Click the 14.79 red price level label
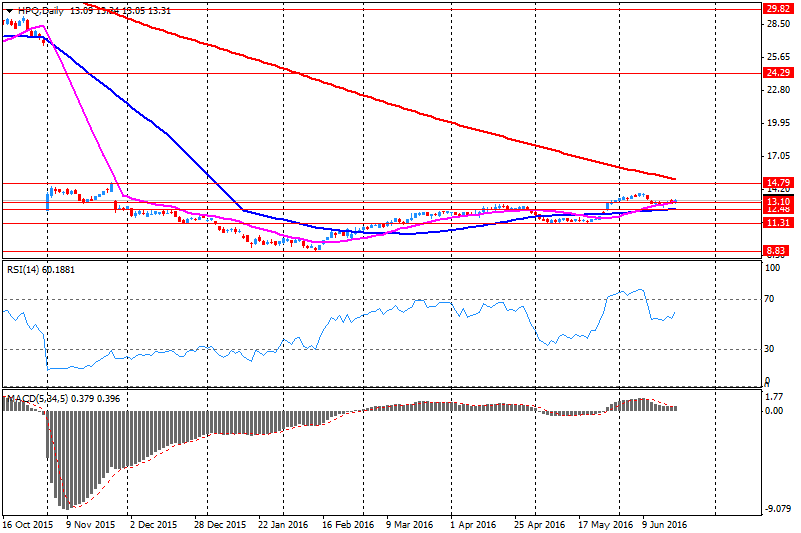801x533 pixels. [x=779, y=182]
